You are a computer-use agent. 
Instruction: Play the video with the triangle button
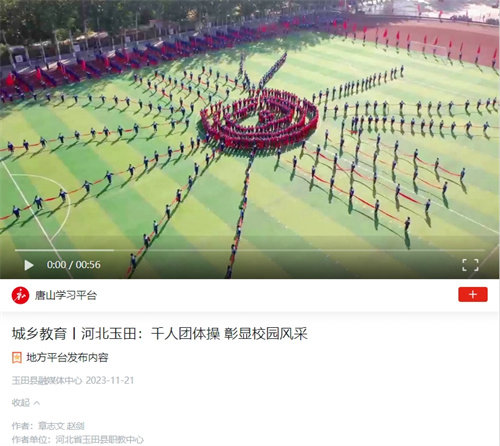point(29,265)
